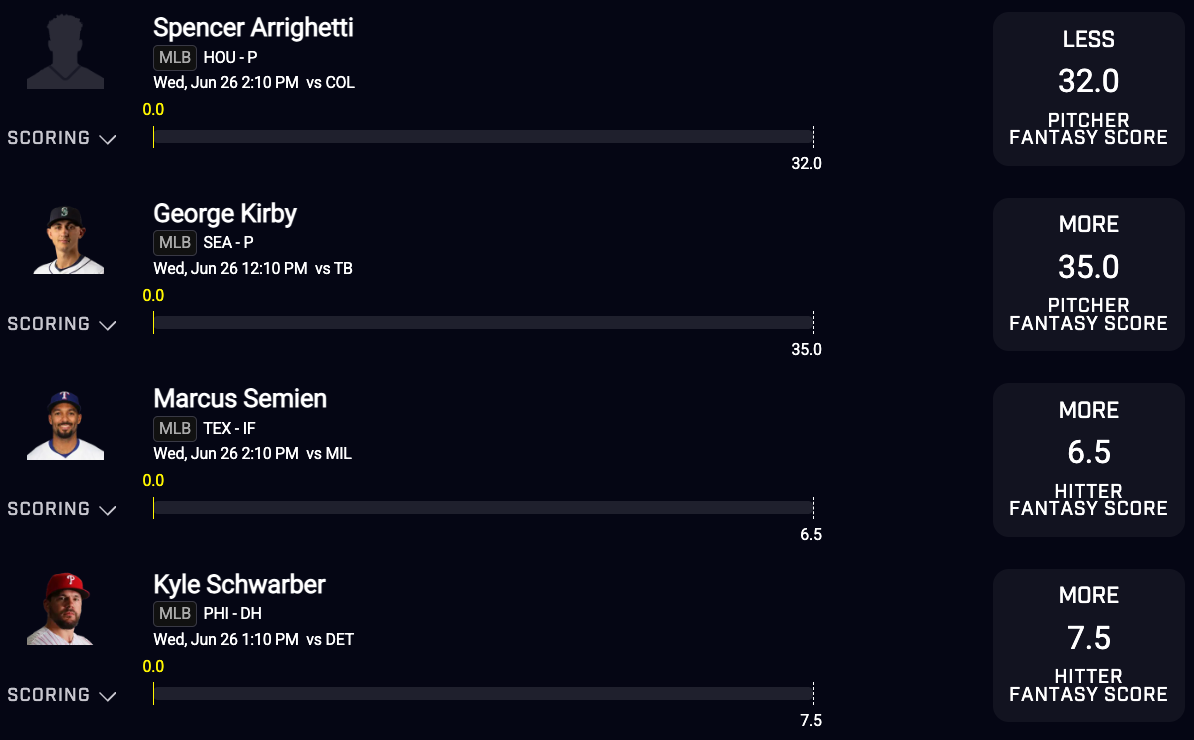Screen dimensions: 1194x740
Task: Click the MLB badge under Spencer Arrighetti
Action: click(174, 57)
